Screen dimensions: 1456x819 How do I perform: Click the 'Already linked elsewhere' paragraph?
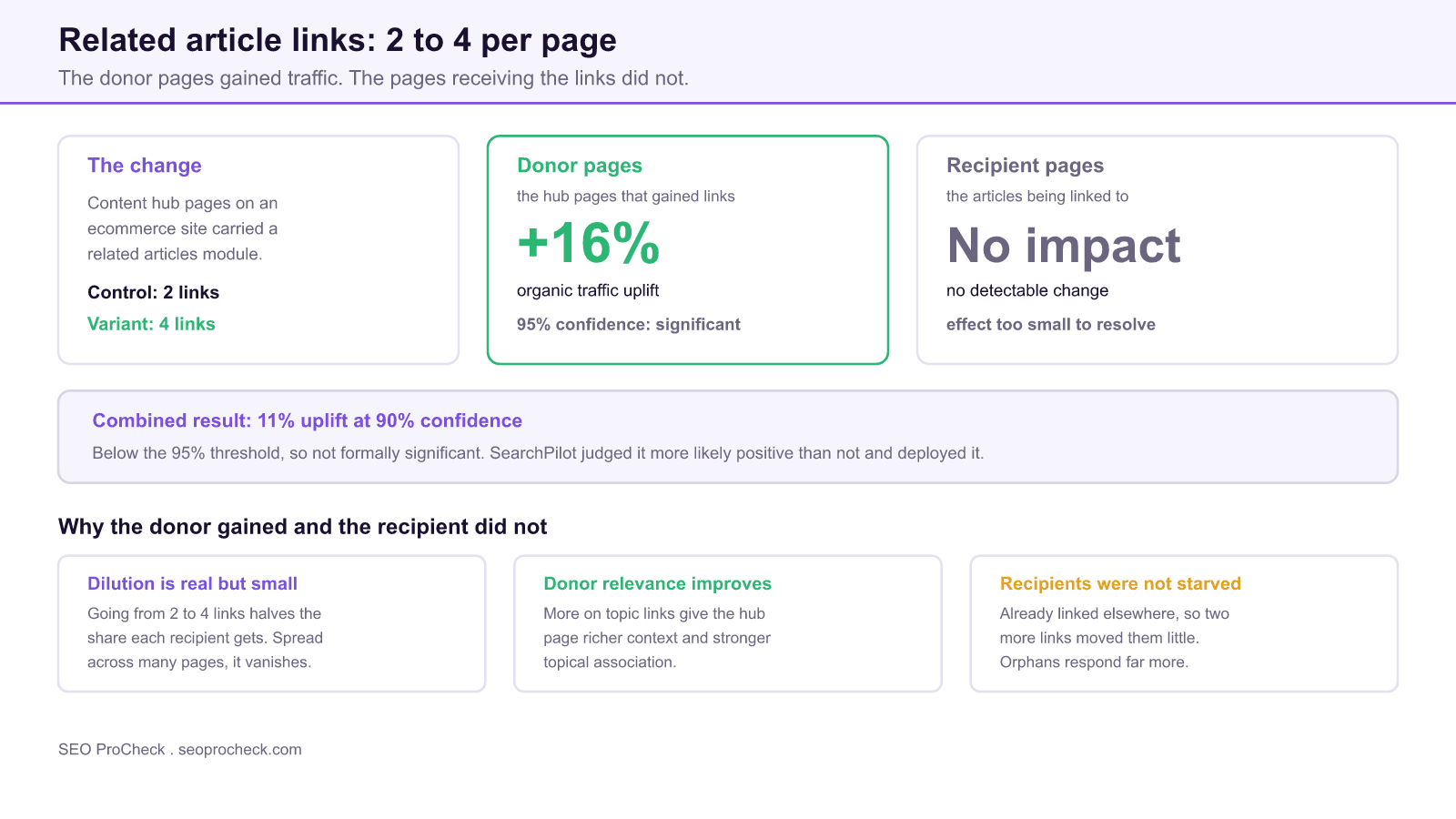[x=1115, y=638]
